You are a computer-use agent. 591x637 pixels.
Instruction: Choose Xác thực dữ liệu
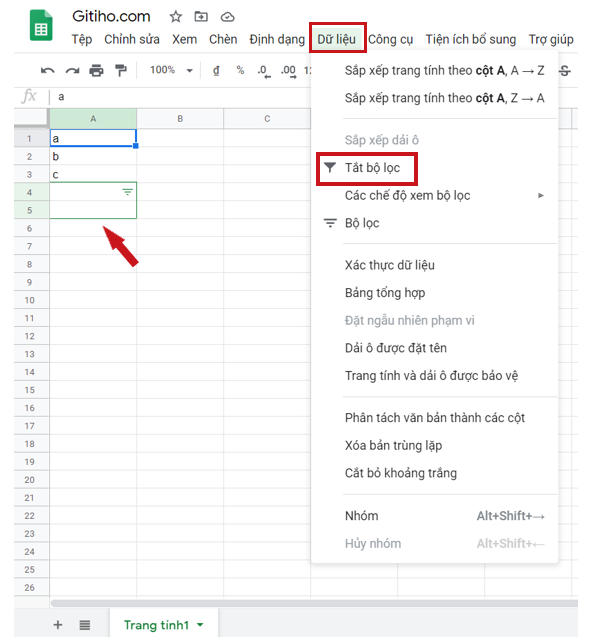coord(434,265)
